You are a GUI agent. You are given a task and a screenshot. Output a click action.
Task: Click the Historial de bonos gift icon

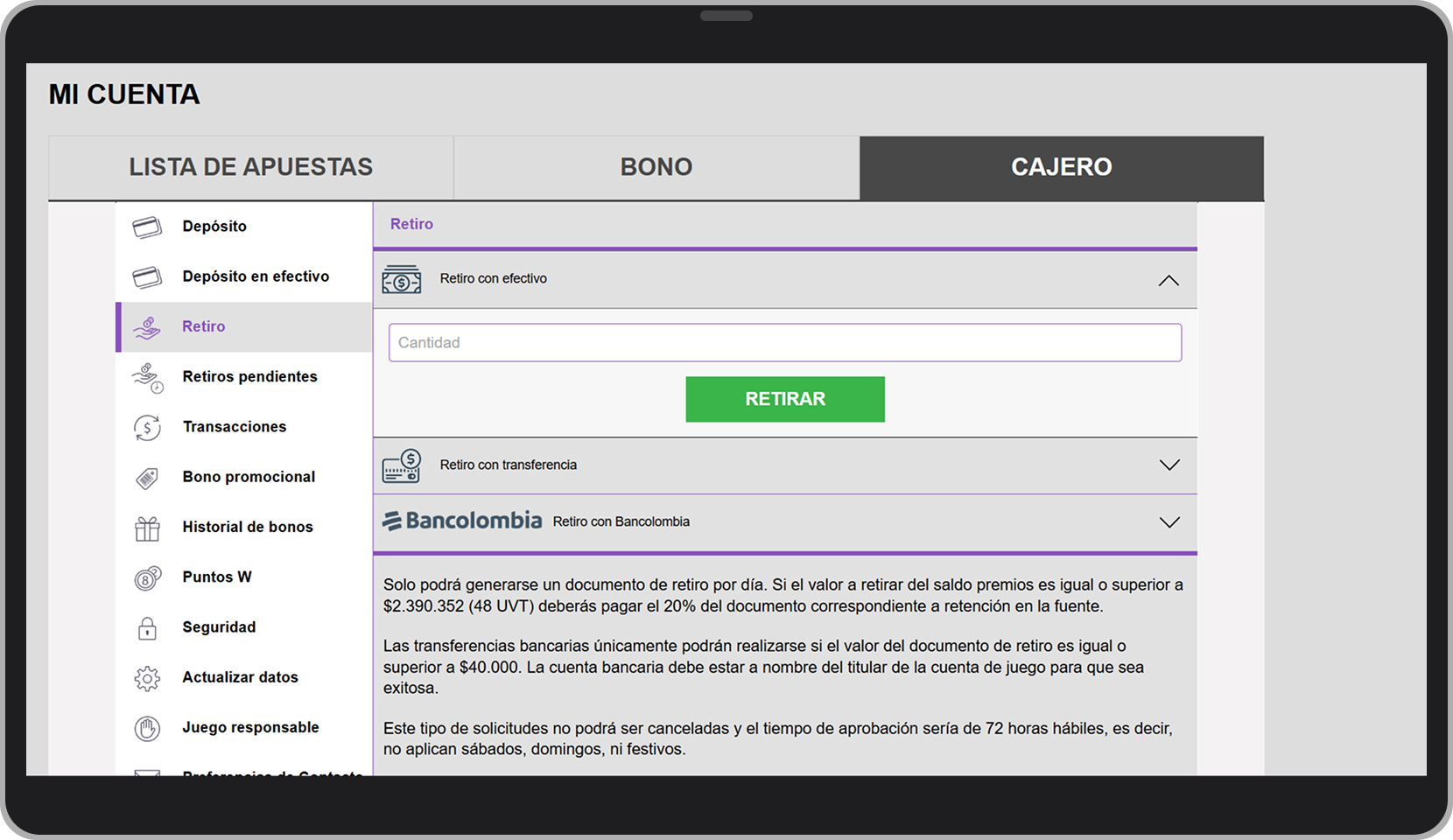(x=147, y=527)
